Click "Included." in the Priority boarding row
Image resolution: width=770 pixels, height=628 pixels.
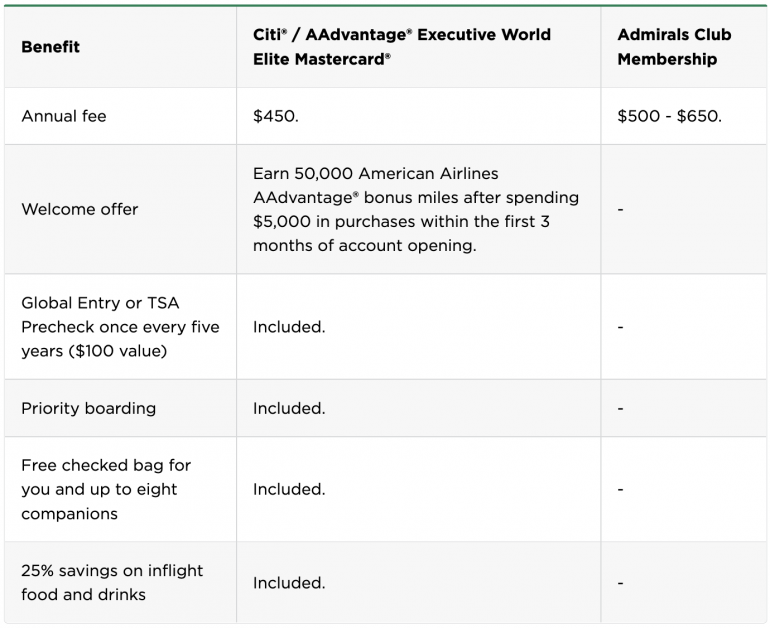(289, 408)
